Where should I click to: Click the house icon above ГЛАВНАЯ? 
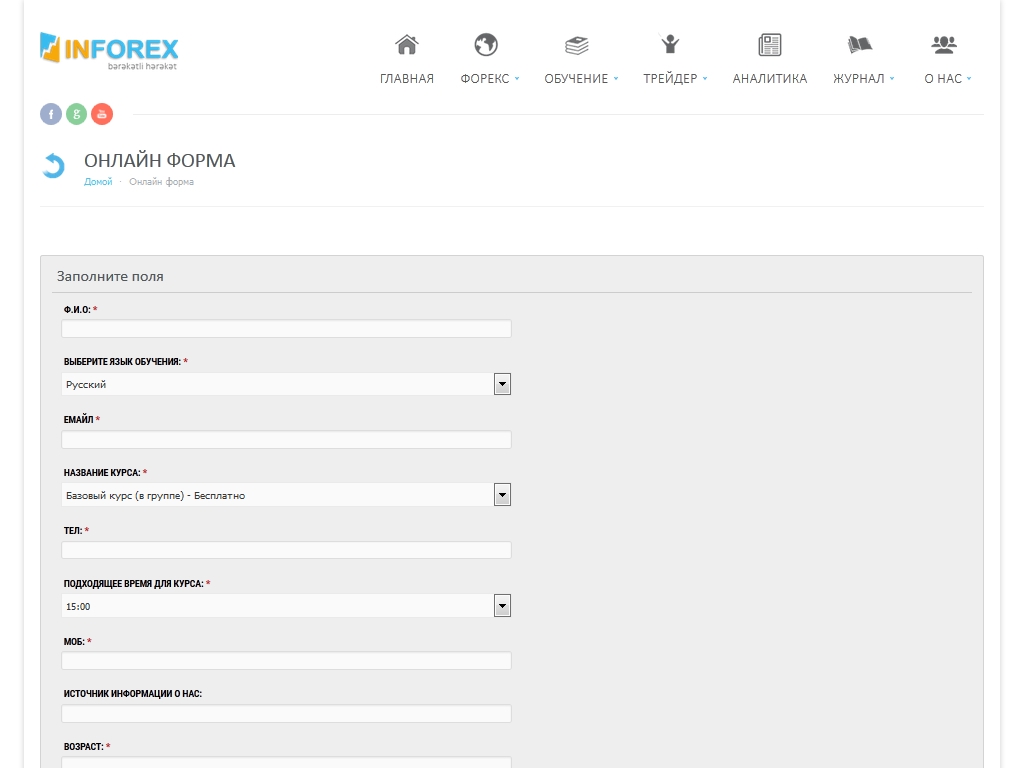(x=406, y=45)
